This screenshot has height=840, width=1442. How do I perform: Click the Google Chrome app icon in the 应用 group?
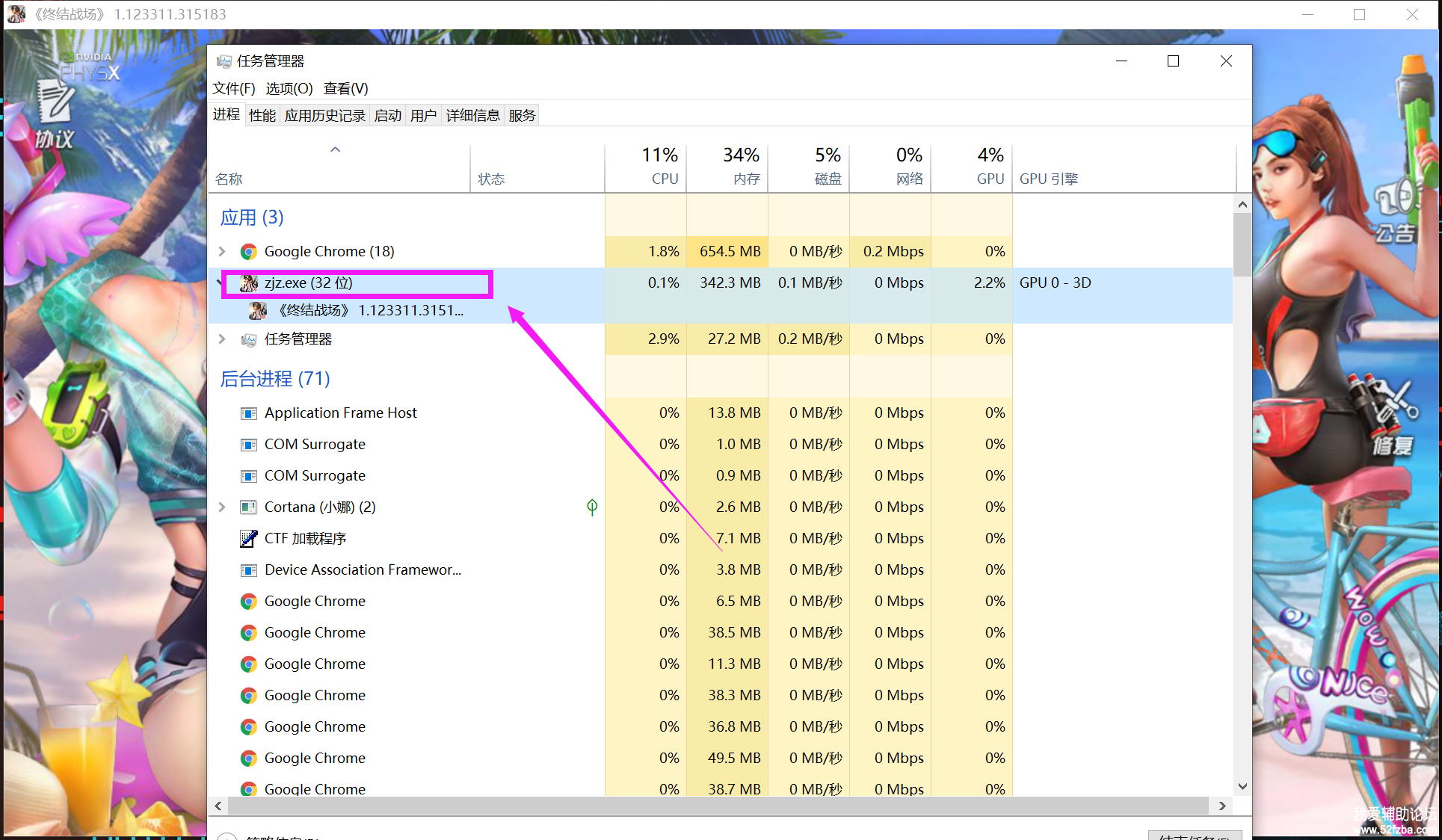[x=248, y=252]
